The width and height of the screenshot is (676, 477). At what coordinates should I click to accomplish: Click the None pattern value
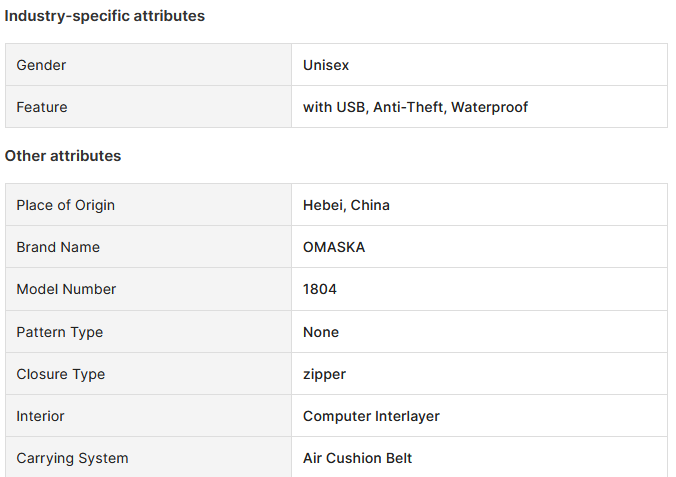tap(321, 332)
